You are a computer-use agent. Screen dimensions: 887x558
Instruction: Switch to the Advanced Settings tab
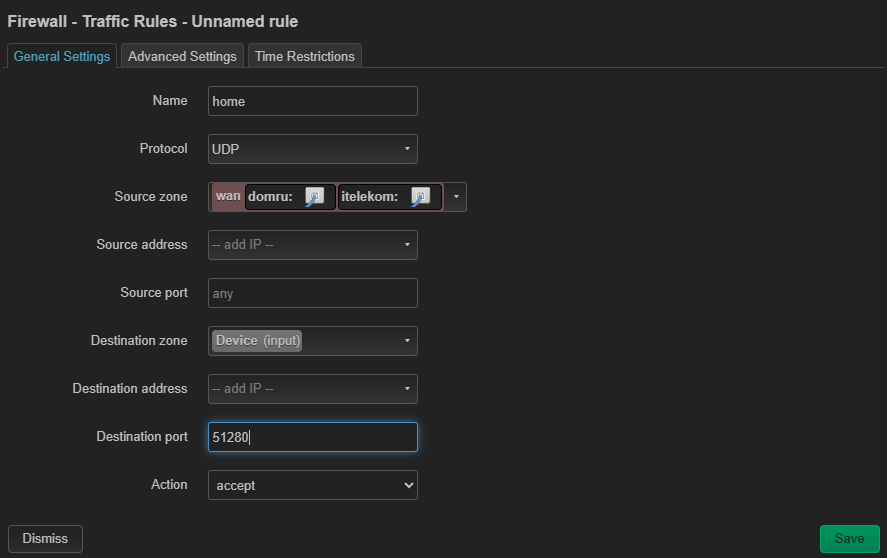click(182, 56)
